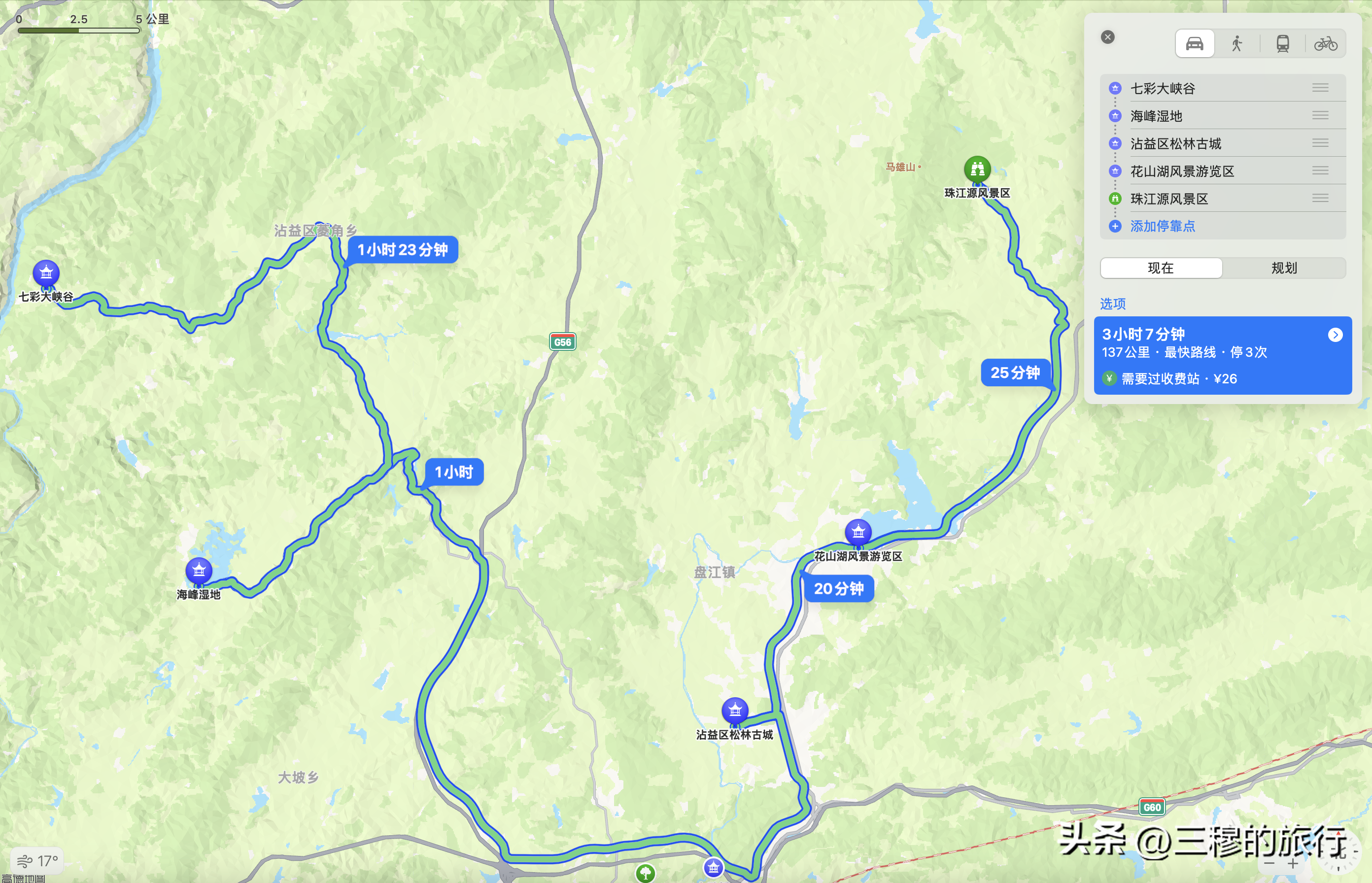Click 添加停靠点 link
The image size is (1372, 883).
coord(1162,226)
